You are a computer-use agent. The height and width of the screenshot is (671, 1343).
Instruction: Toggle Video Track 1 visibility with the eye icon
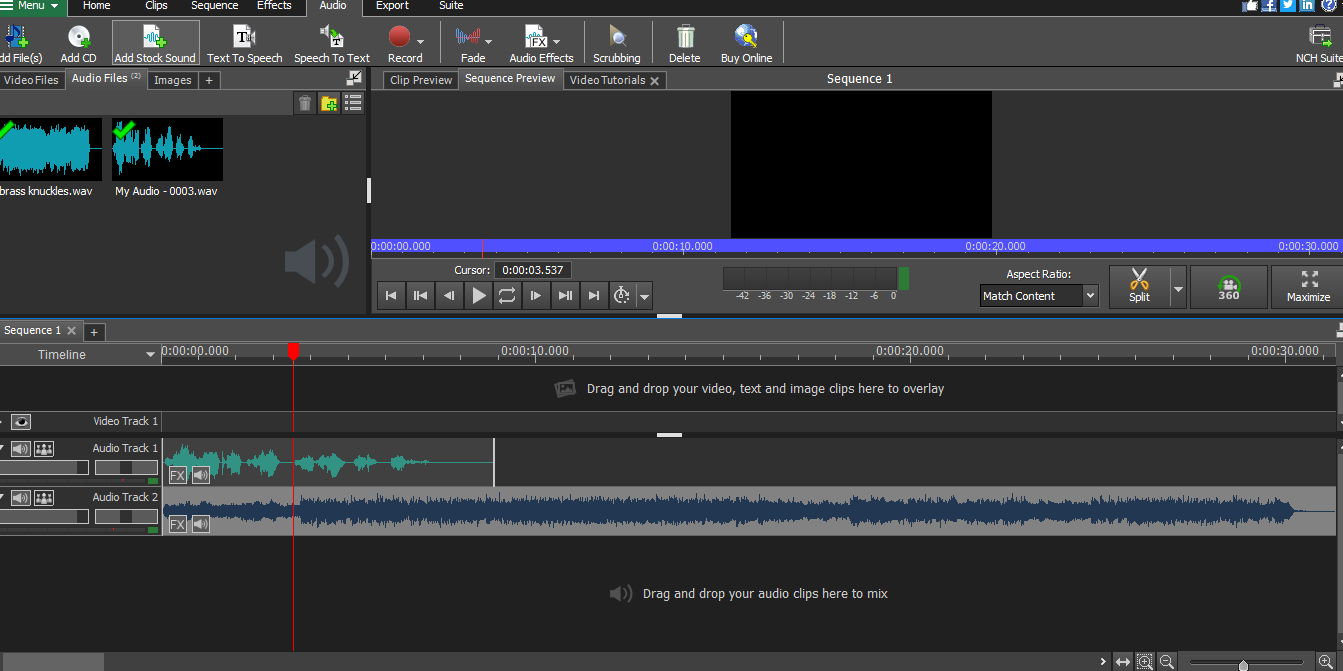point(21,422)
